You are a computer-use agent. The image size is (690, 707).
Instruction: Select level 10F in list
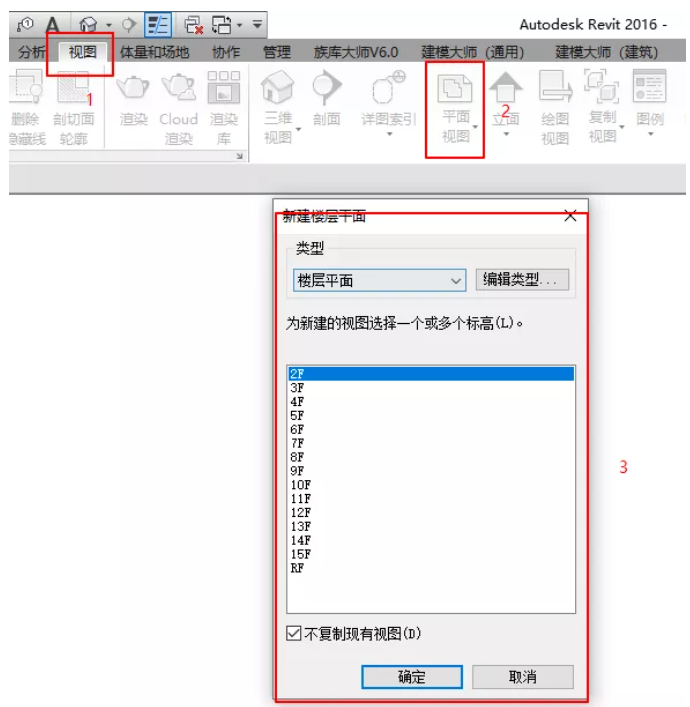(x=431, y=485)
